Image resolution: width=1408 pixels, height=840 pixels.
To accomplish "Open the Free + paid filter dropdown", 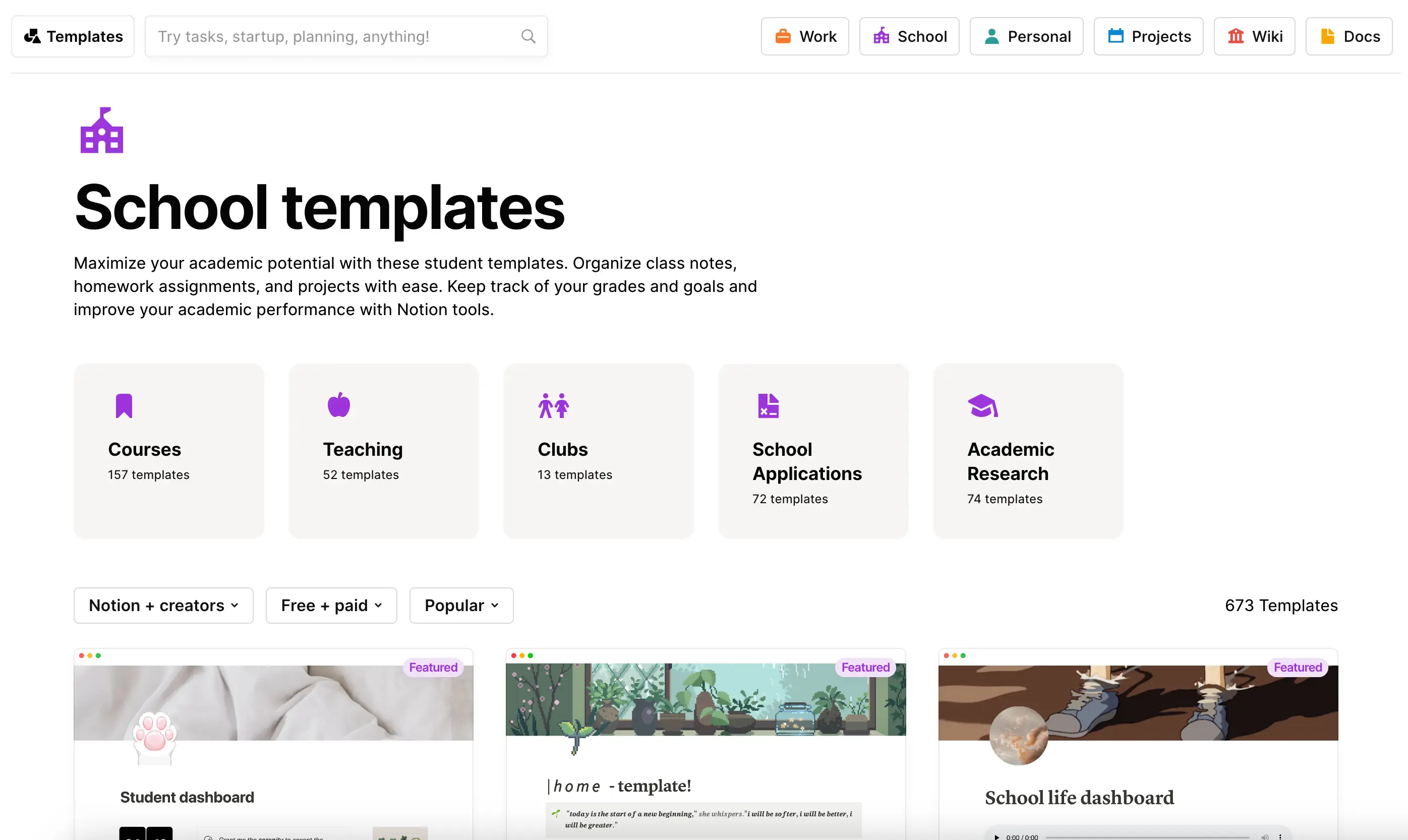I will coord(331,605).
